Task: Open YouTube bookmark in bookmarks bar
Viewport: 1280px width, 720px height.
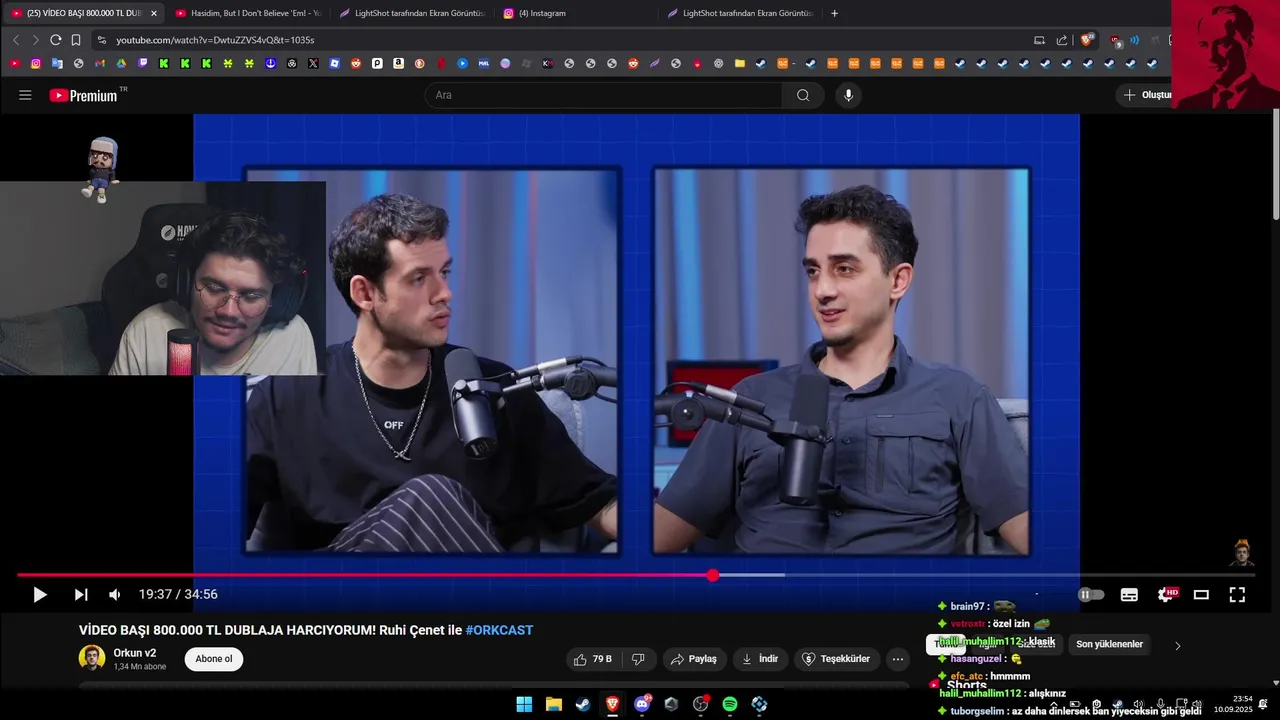Action: (x=15, y=63)
